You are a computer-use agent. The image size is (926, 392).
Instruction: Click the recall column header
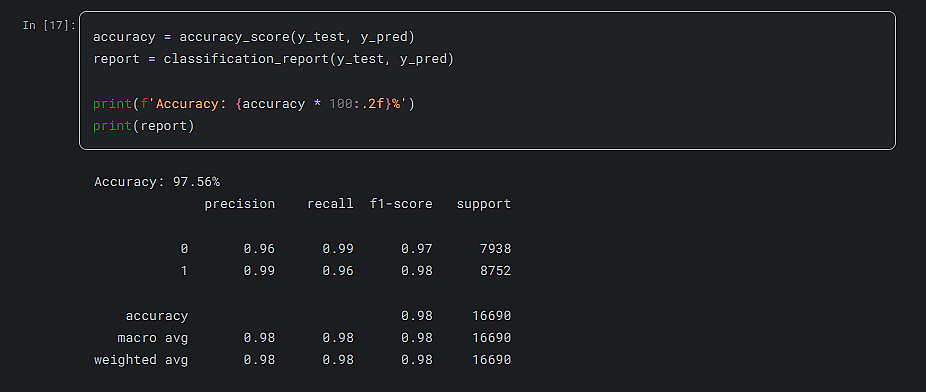tap(330, 204)
